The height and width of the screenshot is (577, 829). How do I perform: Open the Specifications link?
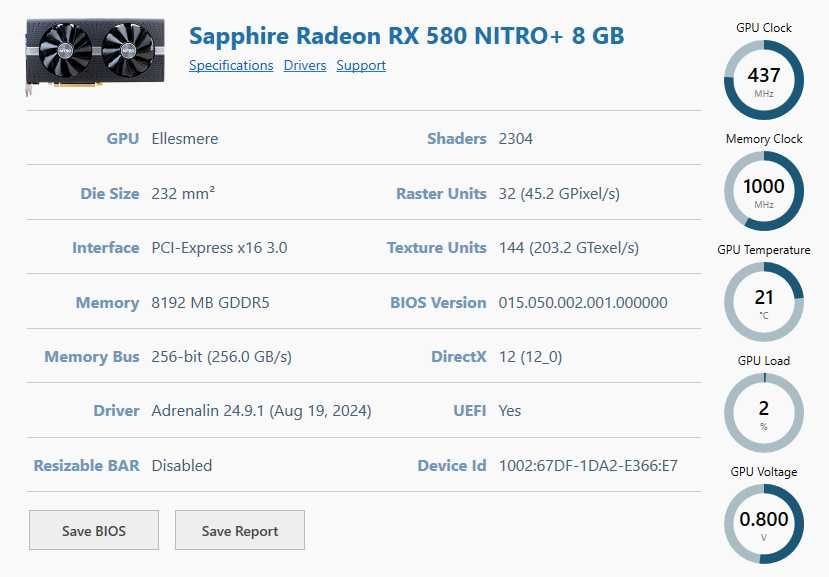(x=231, y=66)
